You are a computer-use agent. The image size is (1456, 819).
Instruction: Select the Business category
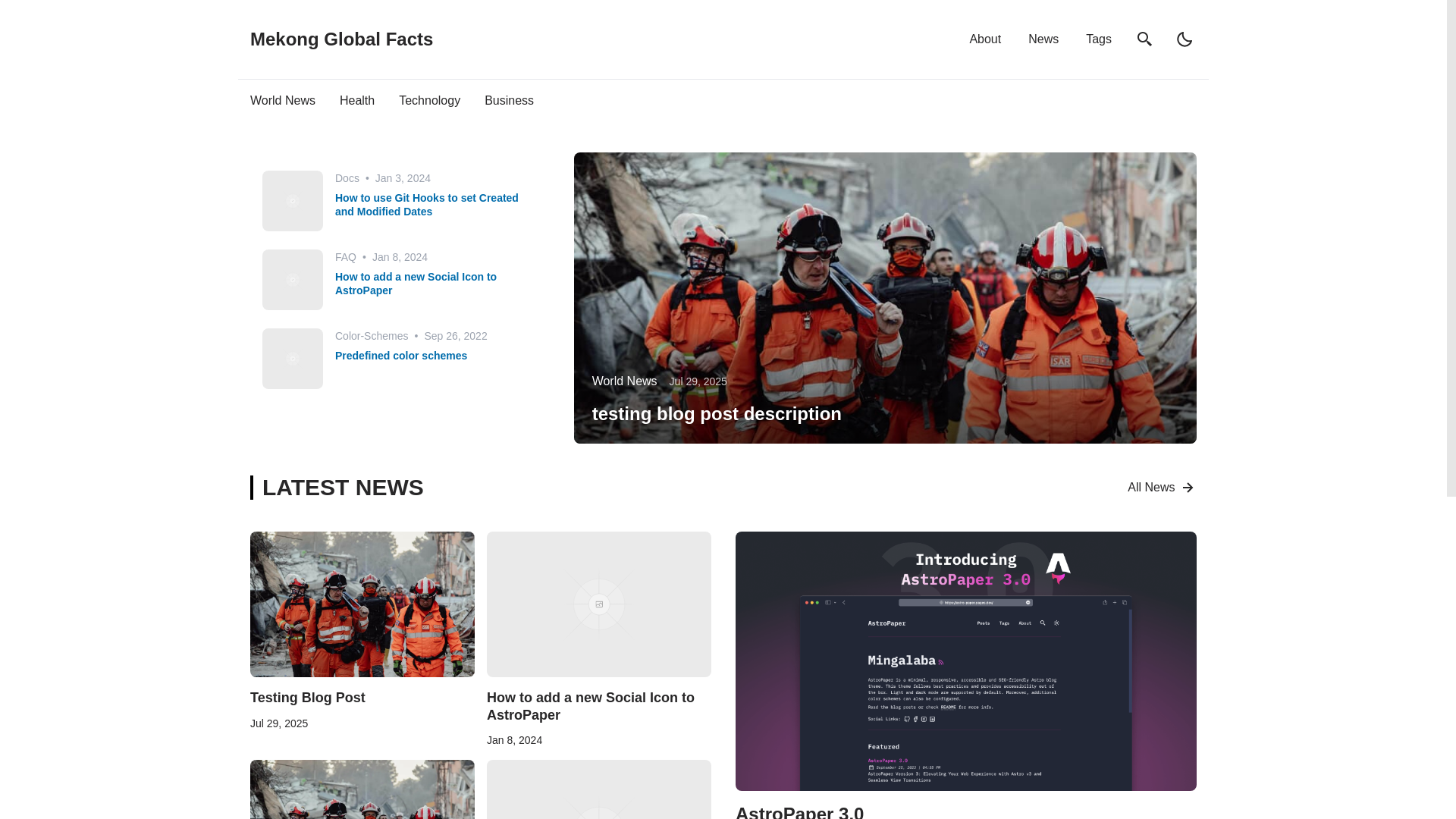point(509,100)
